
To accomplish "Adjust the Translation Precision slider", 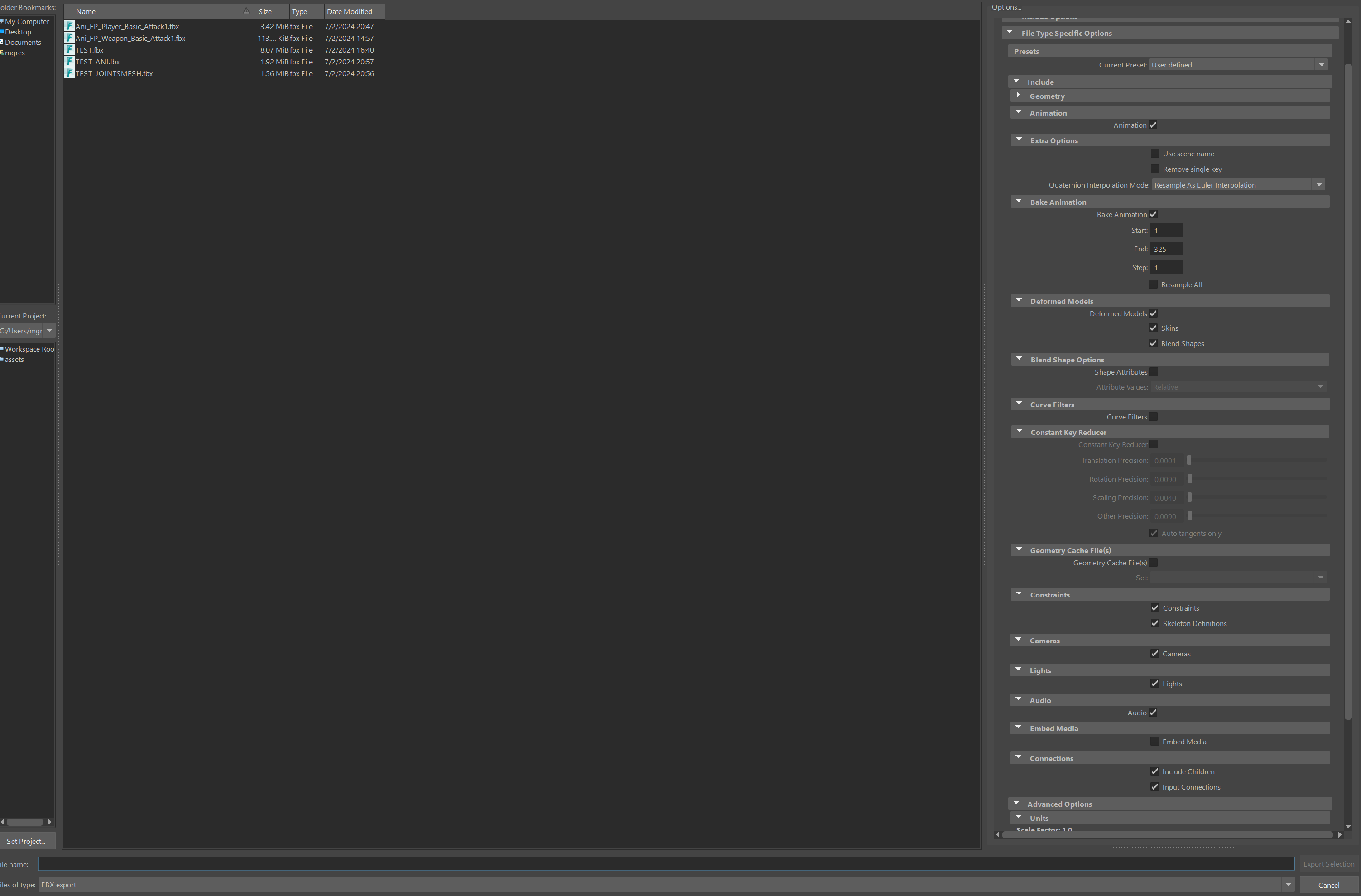I will (1188, 460).
